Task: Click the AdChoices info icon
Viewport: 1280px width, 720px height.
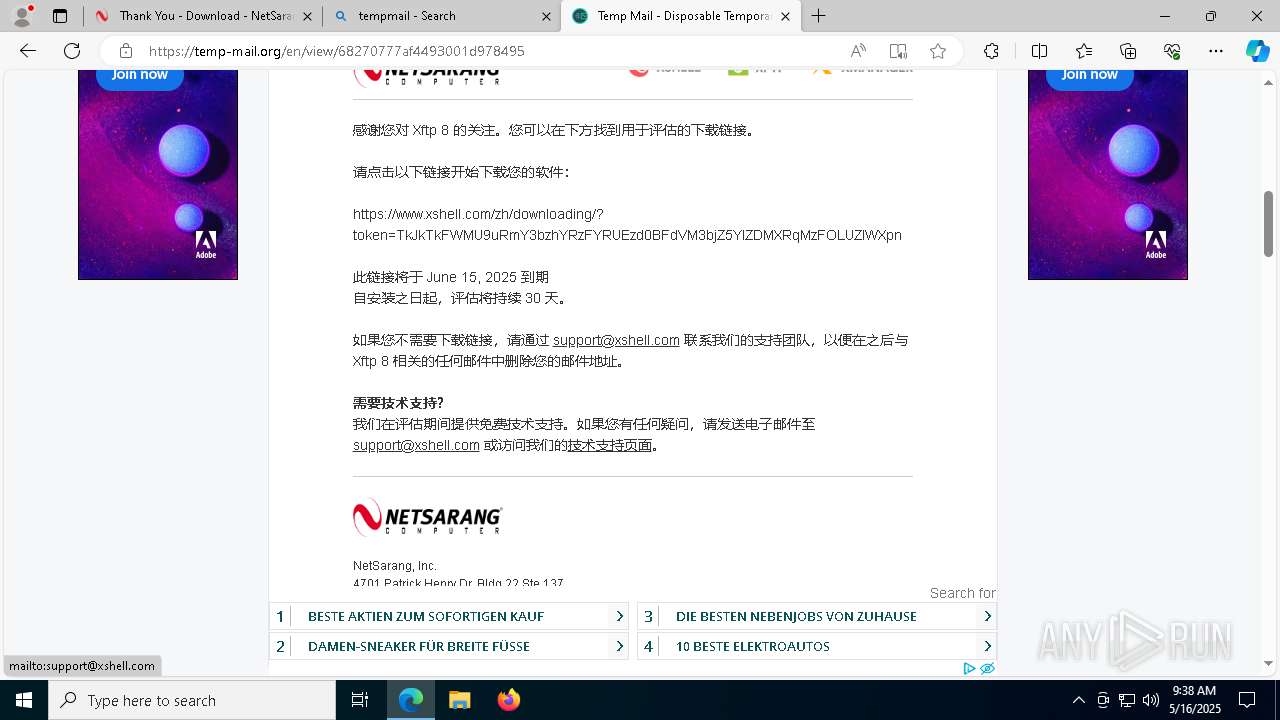Action: [969, 668]
